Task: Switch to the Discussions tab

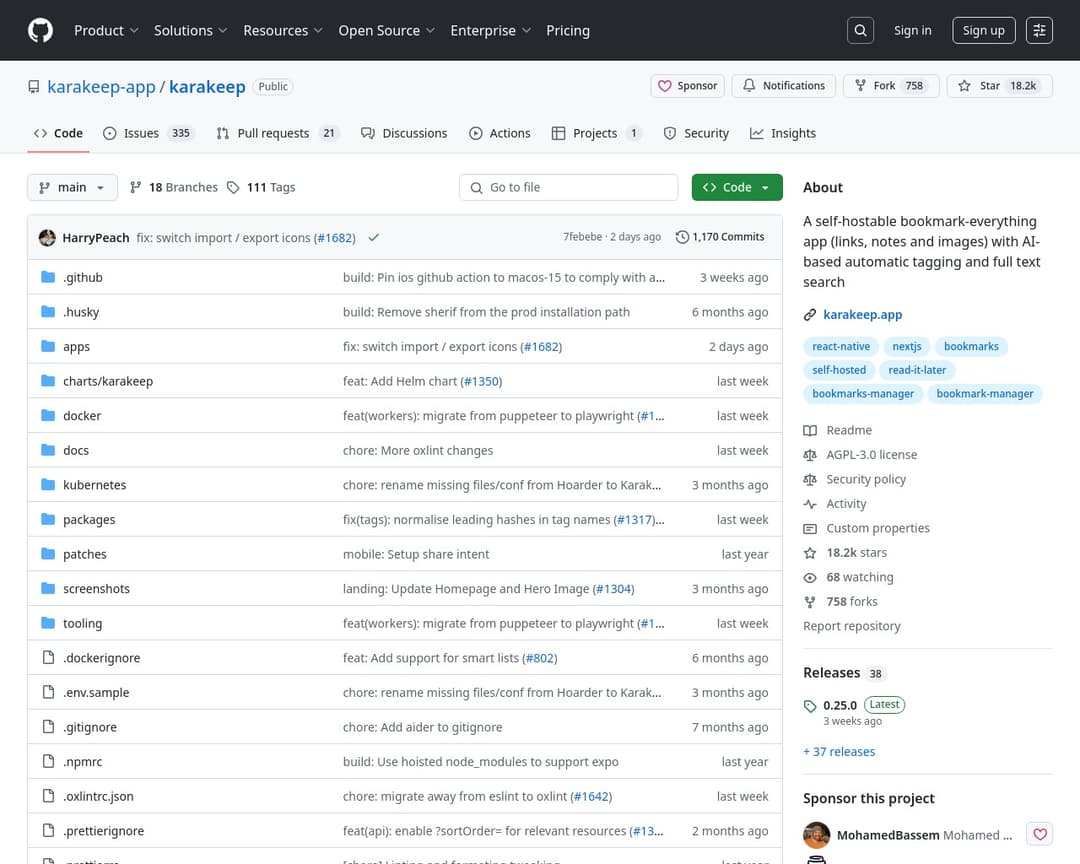Action: click(x=404, y=133)
